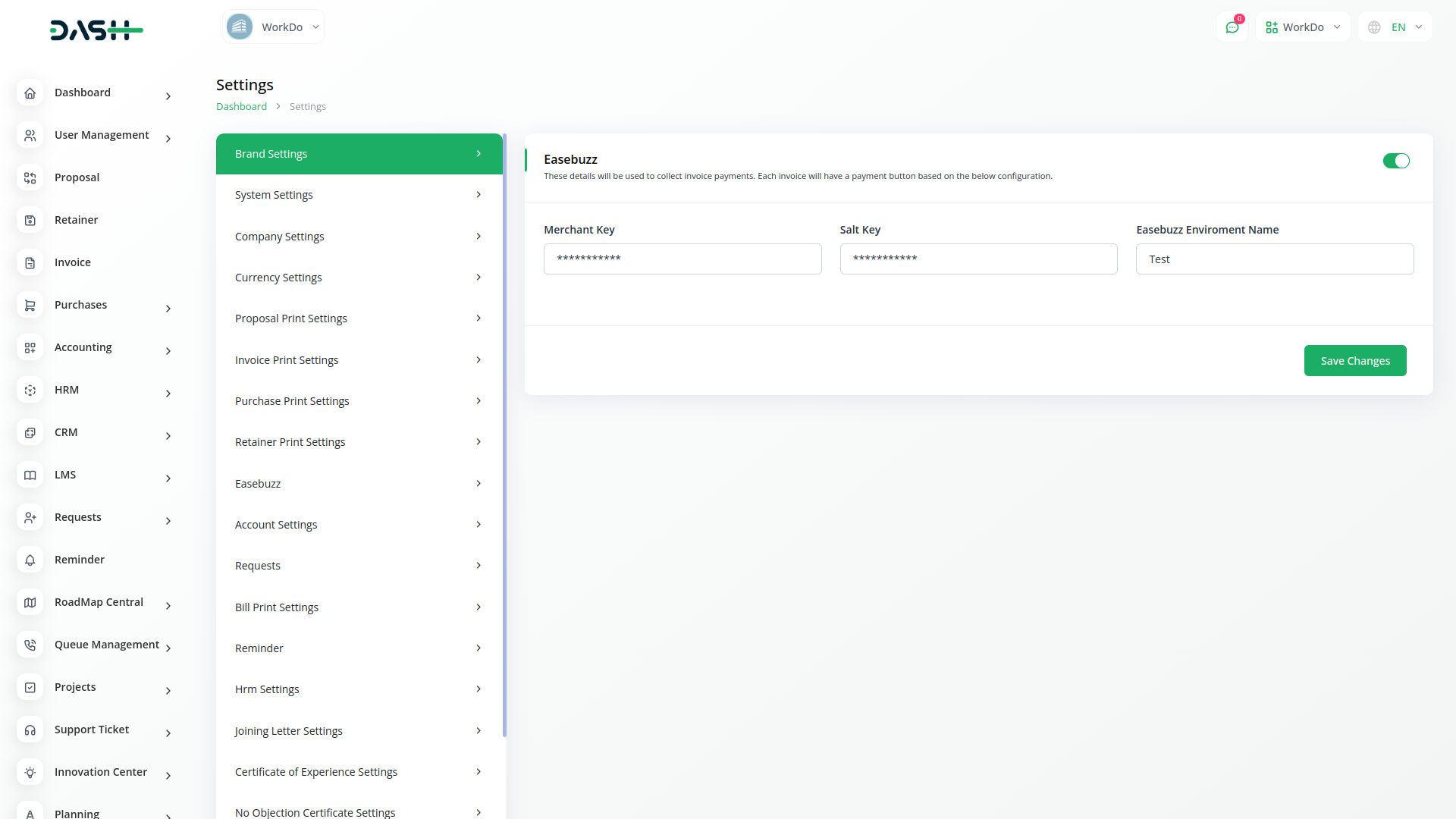Screen dimensions: 1456x819
Task: Click the Support Ticket headset icon
Action: [x=30, y=730]
